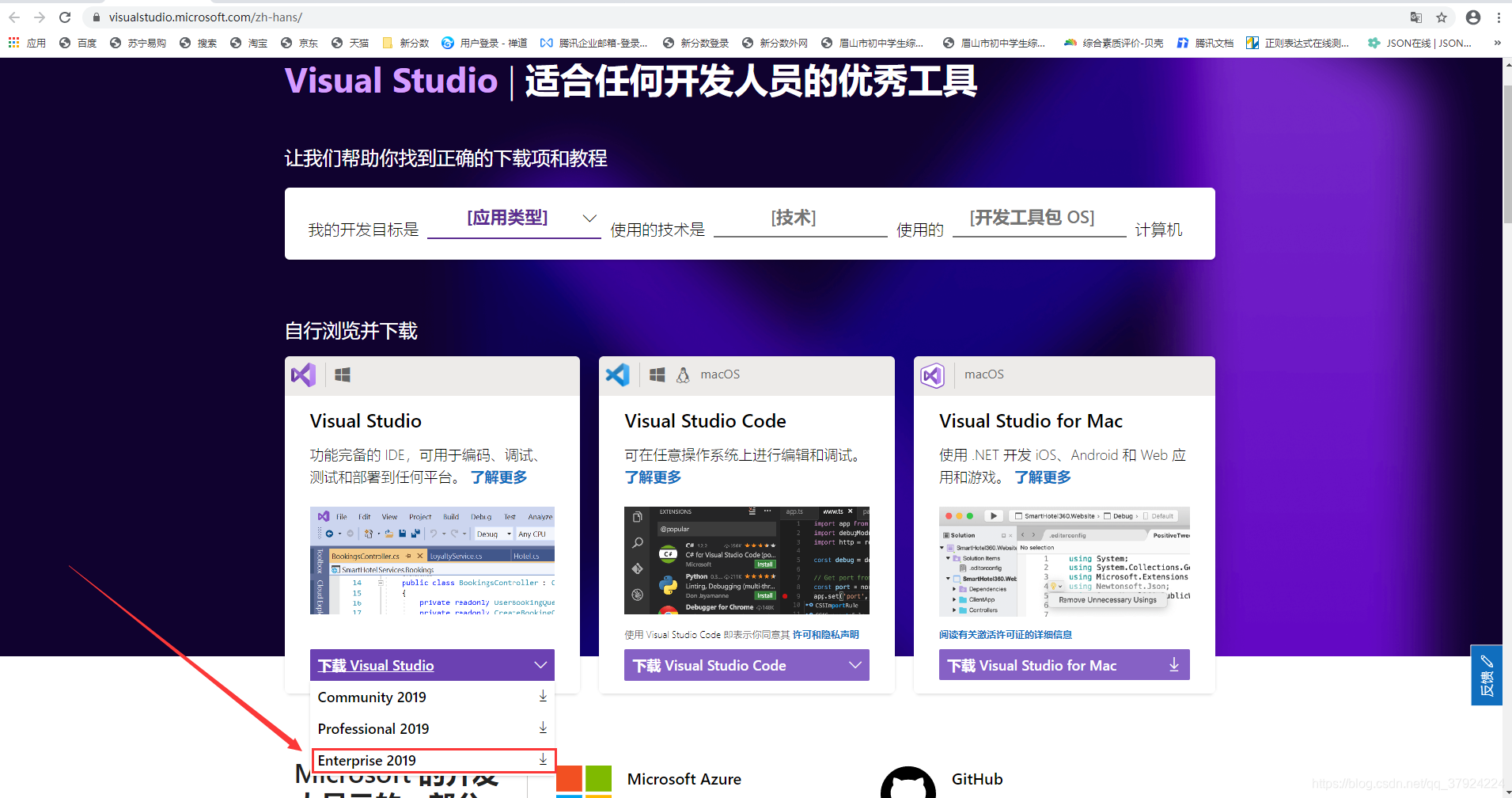Screen dimensions: 1512x798
Task: Open the 腾讯企业邮箱-登录 bookmark
Action: tap(594, 43)
